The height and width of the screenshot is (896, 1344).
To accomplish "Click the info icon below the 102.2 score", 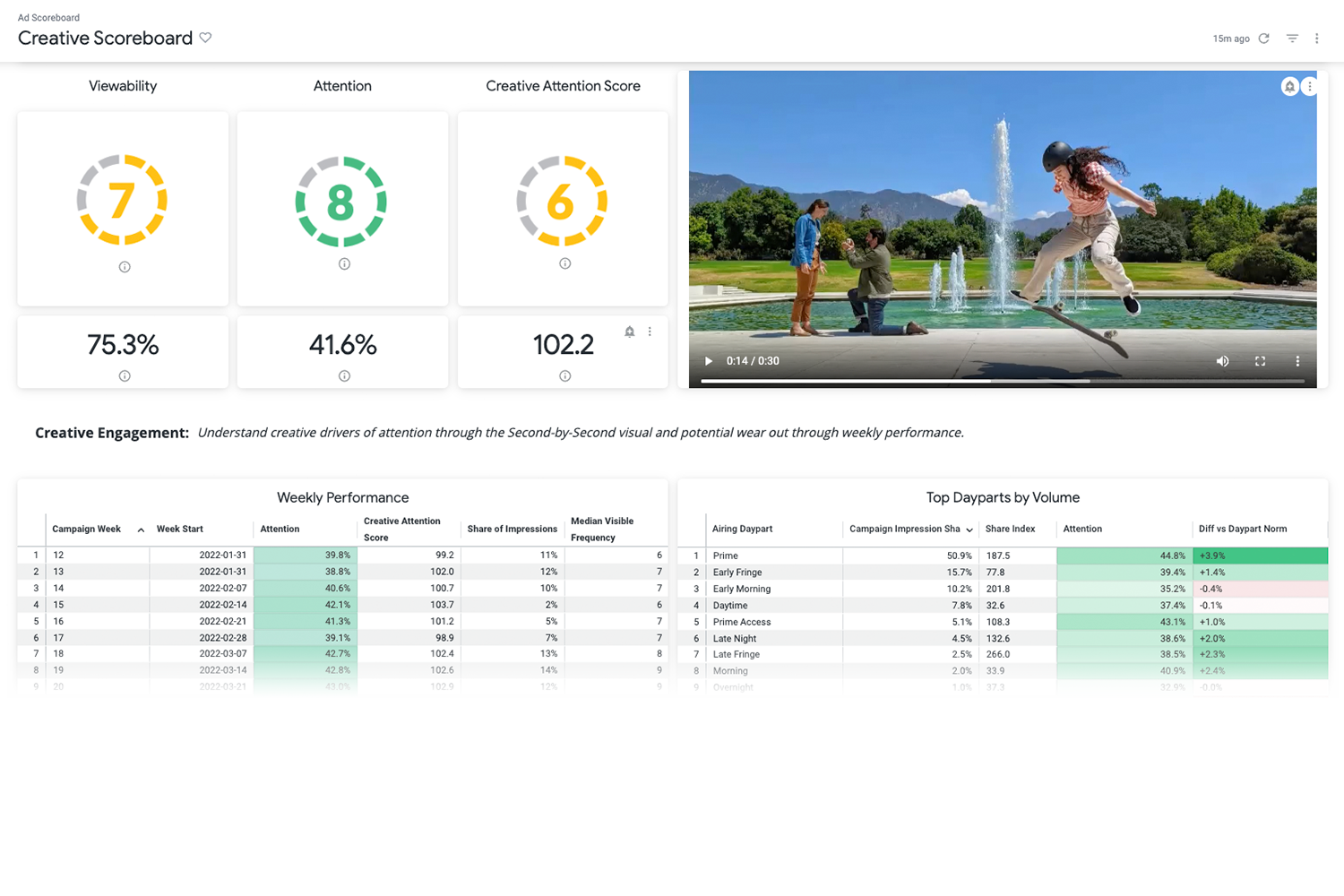I will (563, 375).
